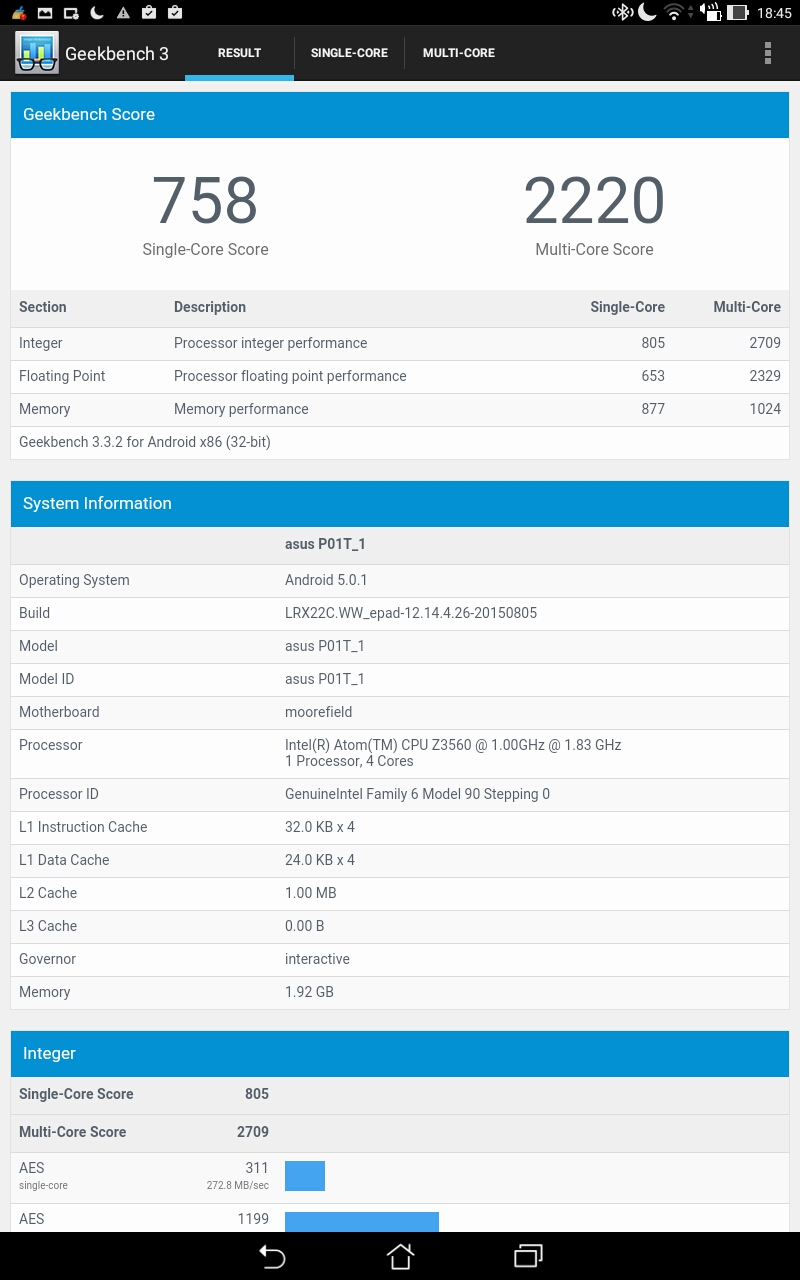Tap the 'Processor ID' row label
This screenshot has width=800, height=1280.
tap(59, 794)
